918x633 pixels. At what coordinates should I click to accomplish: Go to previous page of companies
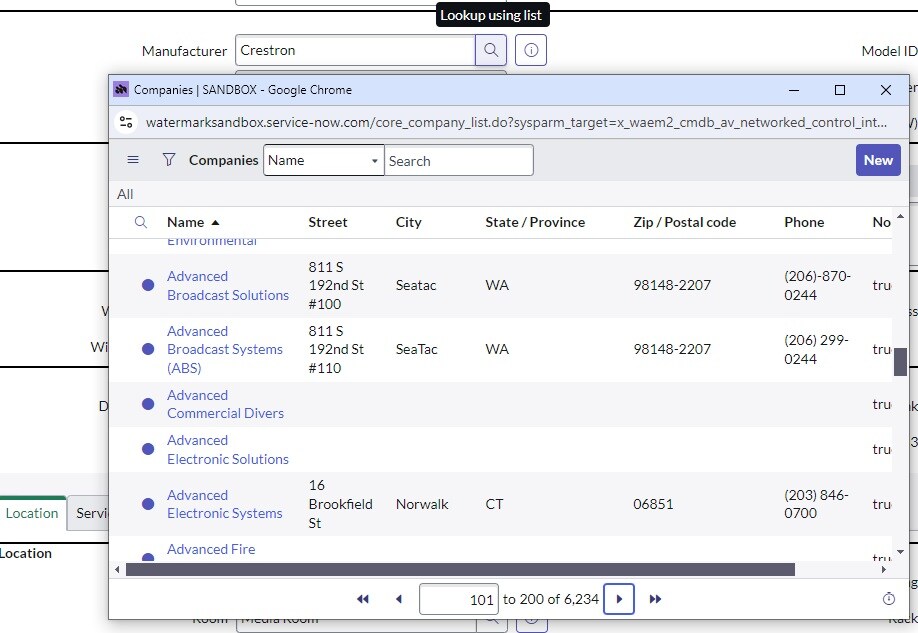tap(399, 599)
